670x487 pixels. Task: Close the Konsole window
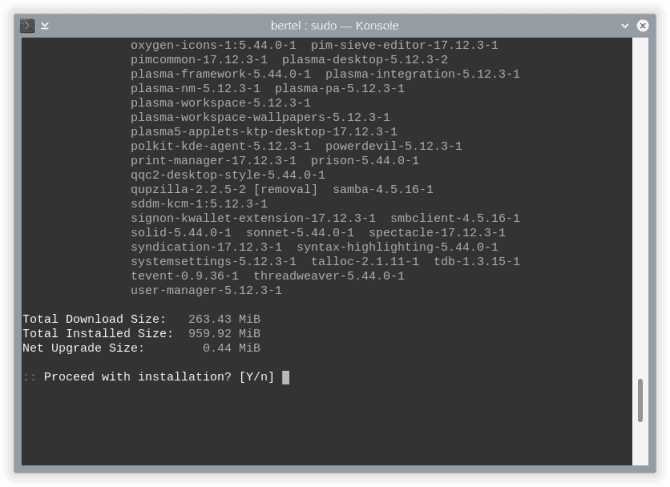click(x=642, y=26)
